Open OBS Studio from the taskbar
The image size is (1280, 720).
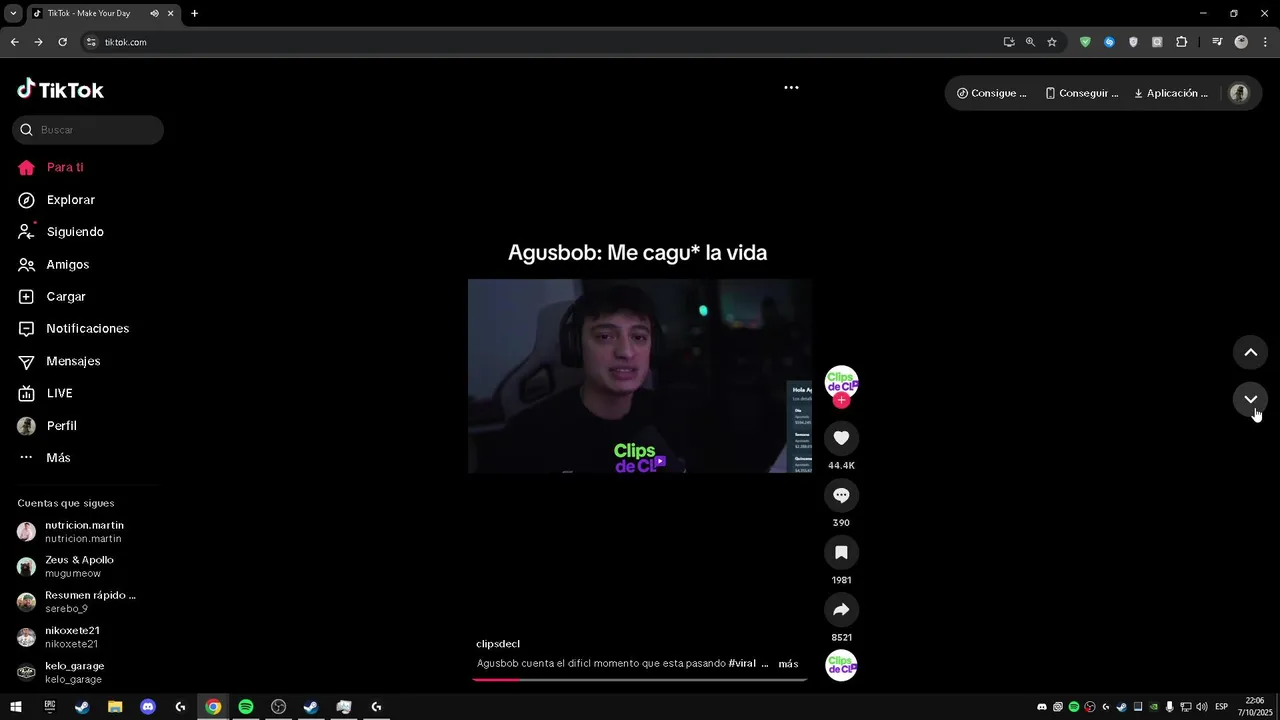[x=279, y=707]
